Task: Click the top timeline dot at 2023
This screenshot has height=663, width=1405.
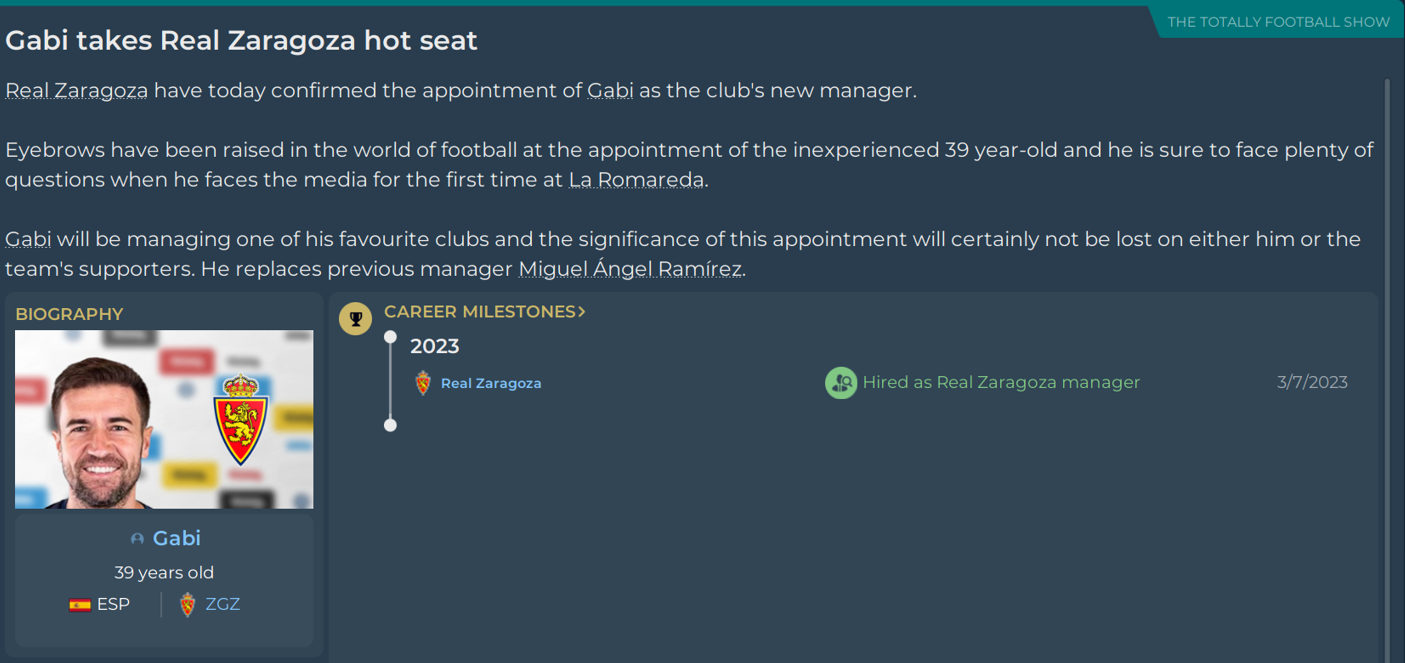Action: pos(390,337)
